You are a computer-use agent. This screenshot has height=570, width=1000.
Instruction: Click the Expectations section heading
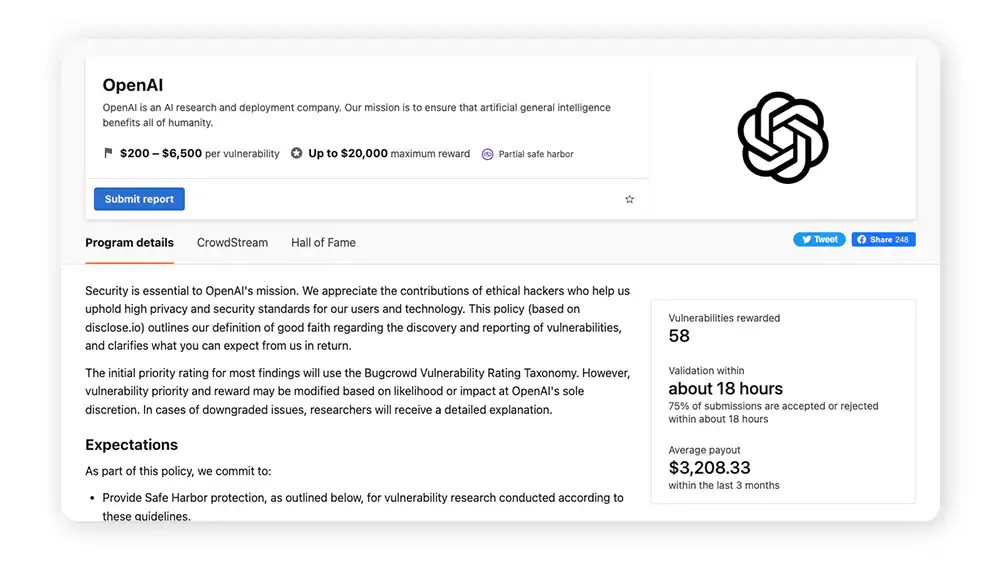point(131,445)
